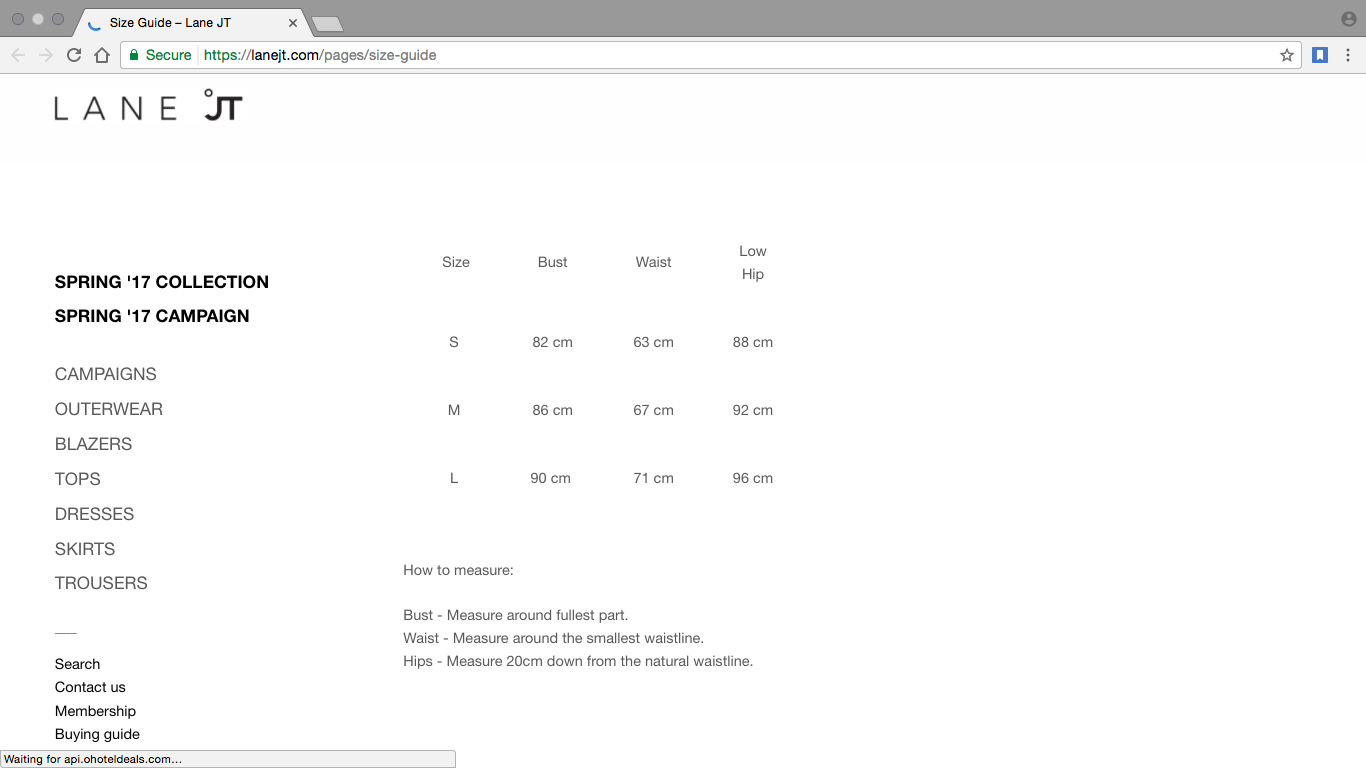Screen dimensions: 1366x768
Task: Click the green Secure padlock icon
Action: pyautogui.click(x=134, y=55)
